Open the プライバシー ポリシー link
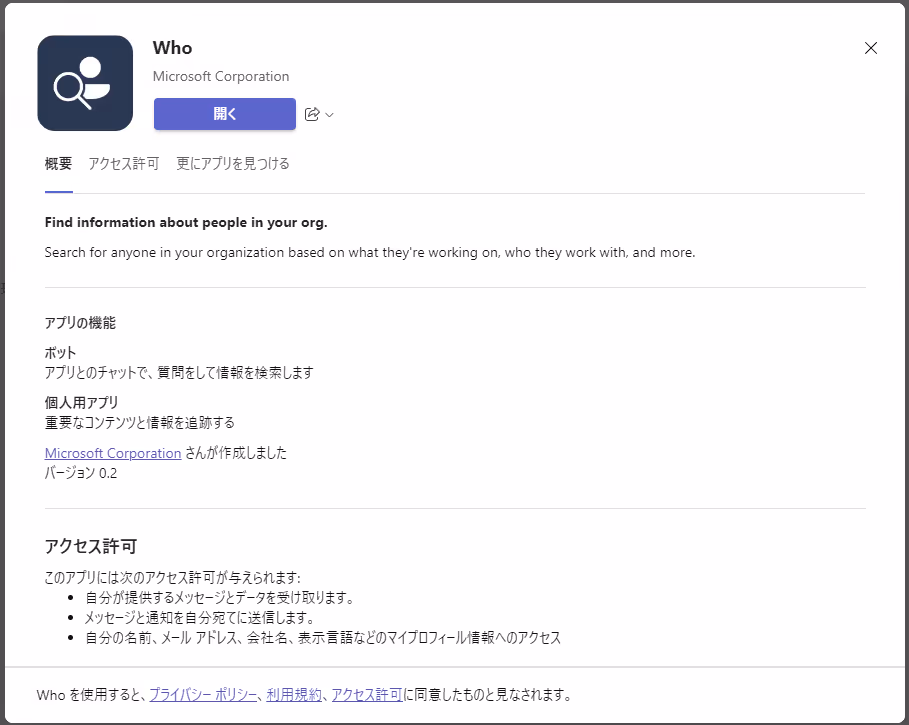This screenshot has width=909, height=725. 203,694
